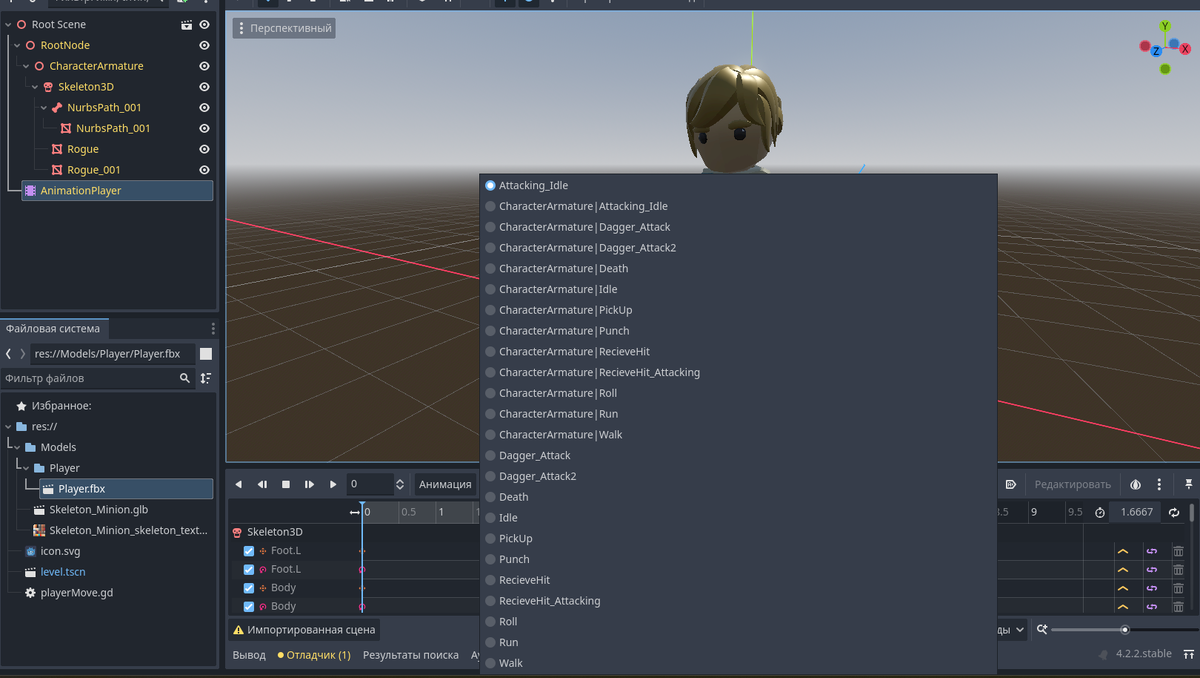This screenshot has width=1200, height=678.
Task: Click the green Y axis gizmo handle
Action: [x=1165, y=26]
